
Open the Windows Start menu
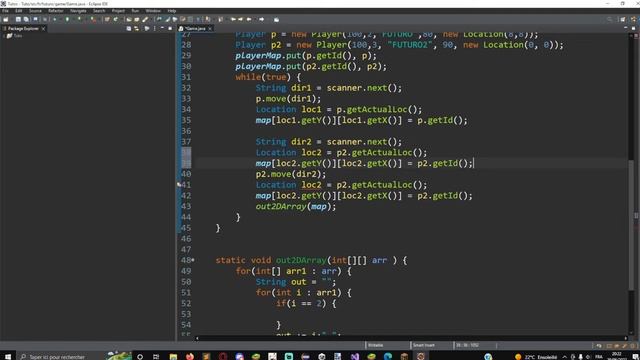tap(7, 356)
